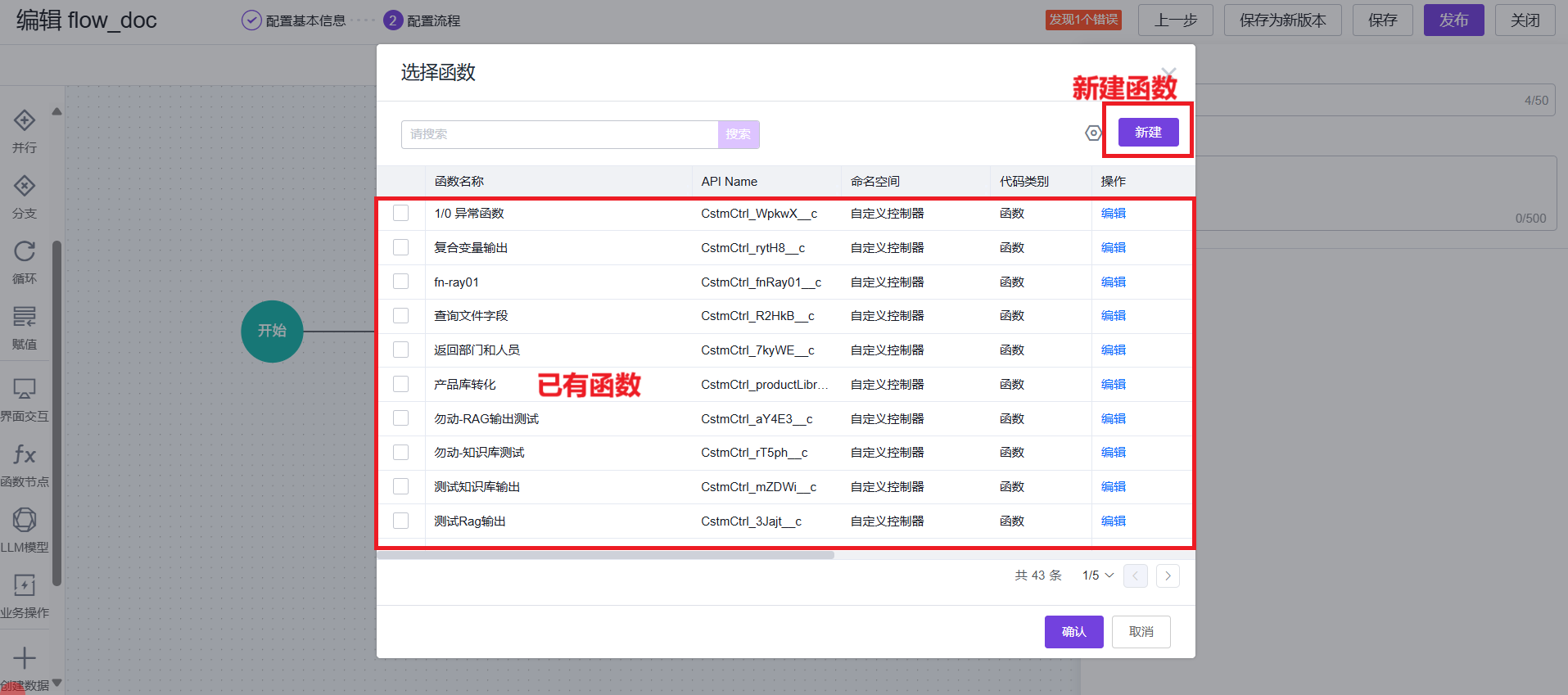Select the 业务操作 business operation icon
Image resolution: width=1568 pixels, height=695 pixels.
[25, 585]
